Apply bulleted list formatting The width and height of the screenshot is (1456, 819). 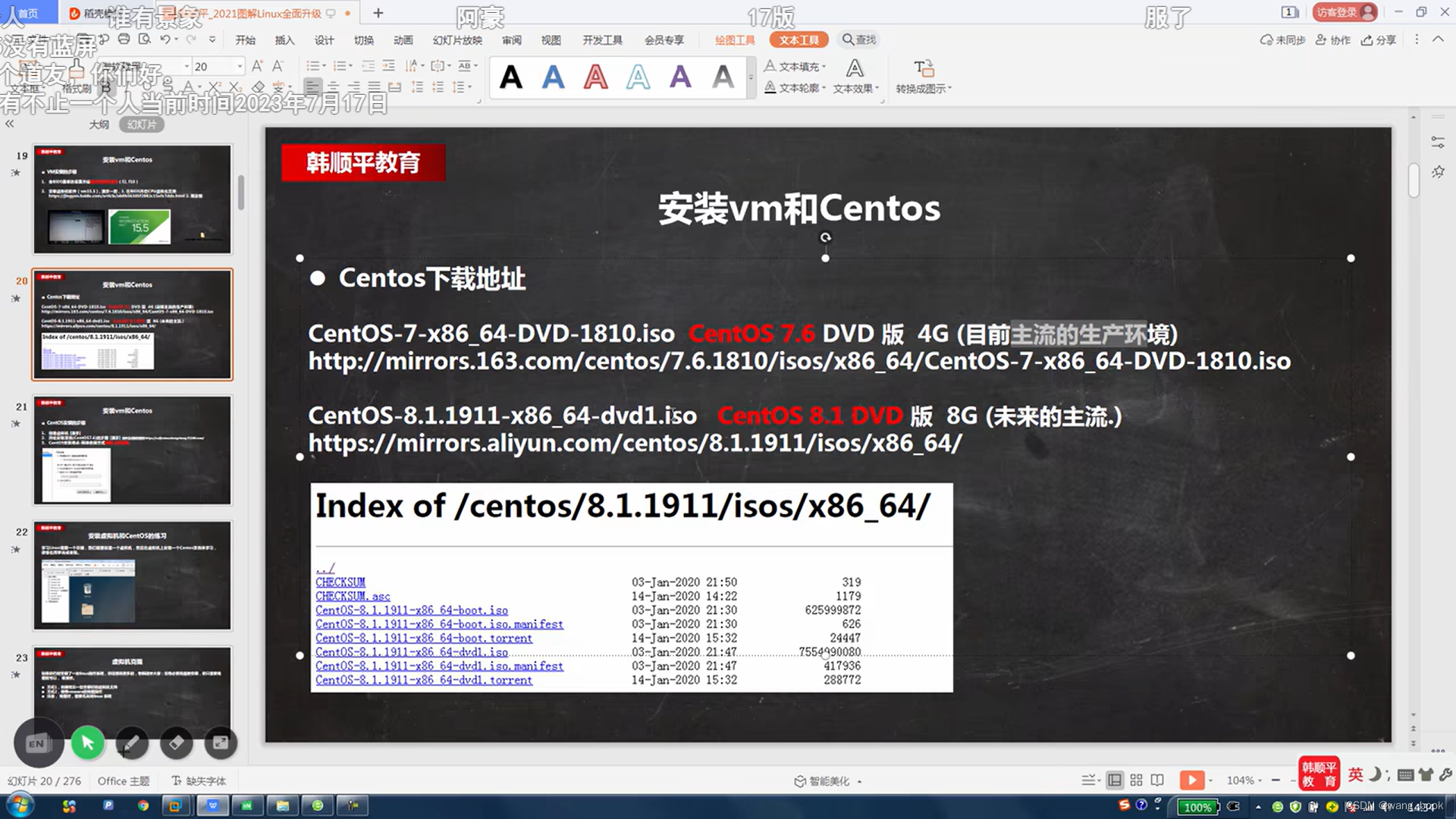pyautogui.click(x=313, y=66)
